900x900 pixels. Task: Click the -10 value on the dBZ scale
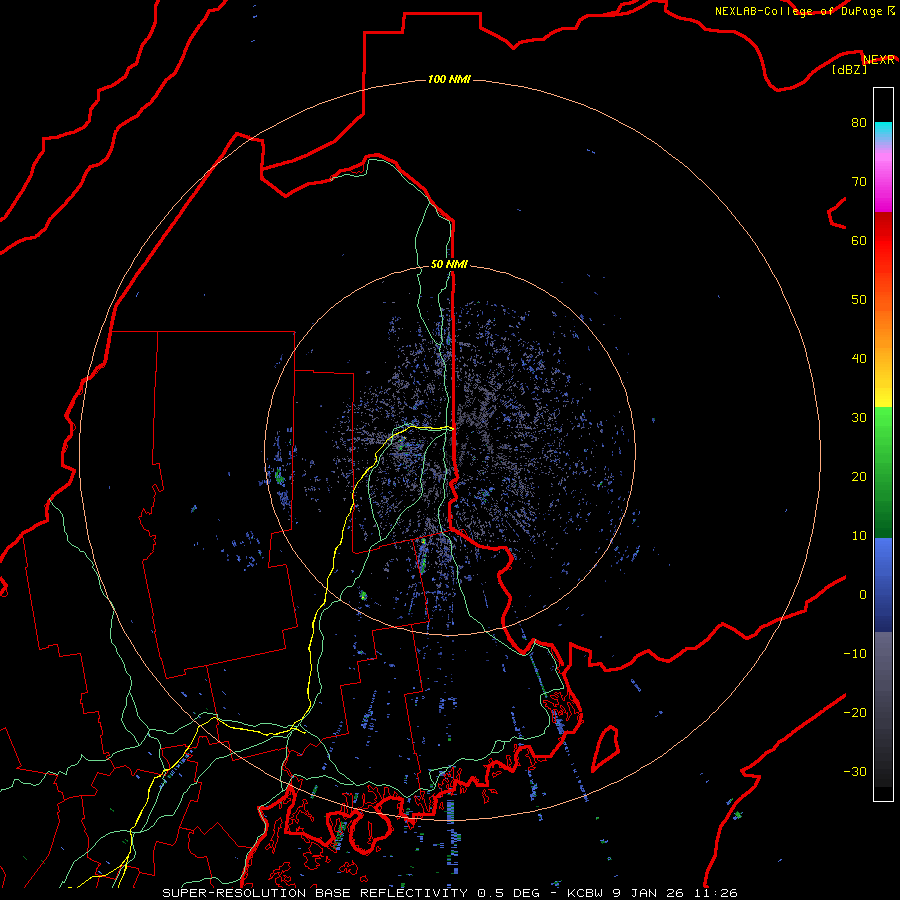(855, 654)
